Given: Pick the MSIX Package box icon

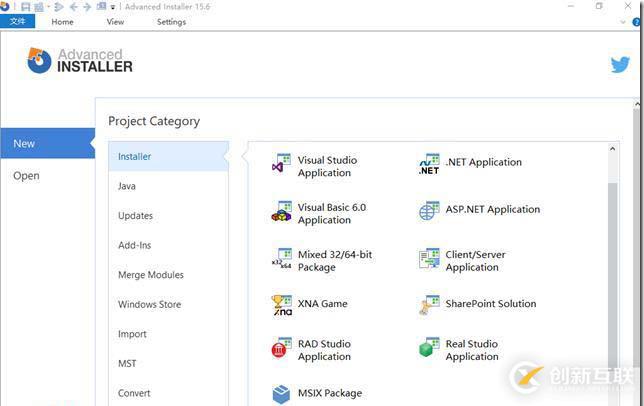Looking at the screenshot, I should click(x=281, y=394).
